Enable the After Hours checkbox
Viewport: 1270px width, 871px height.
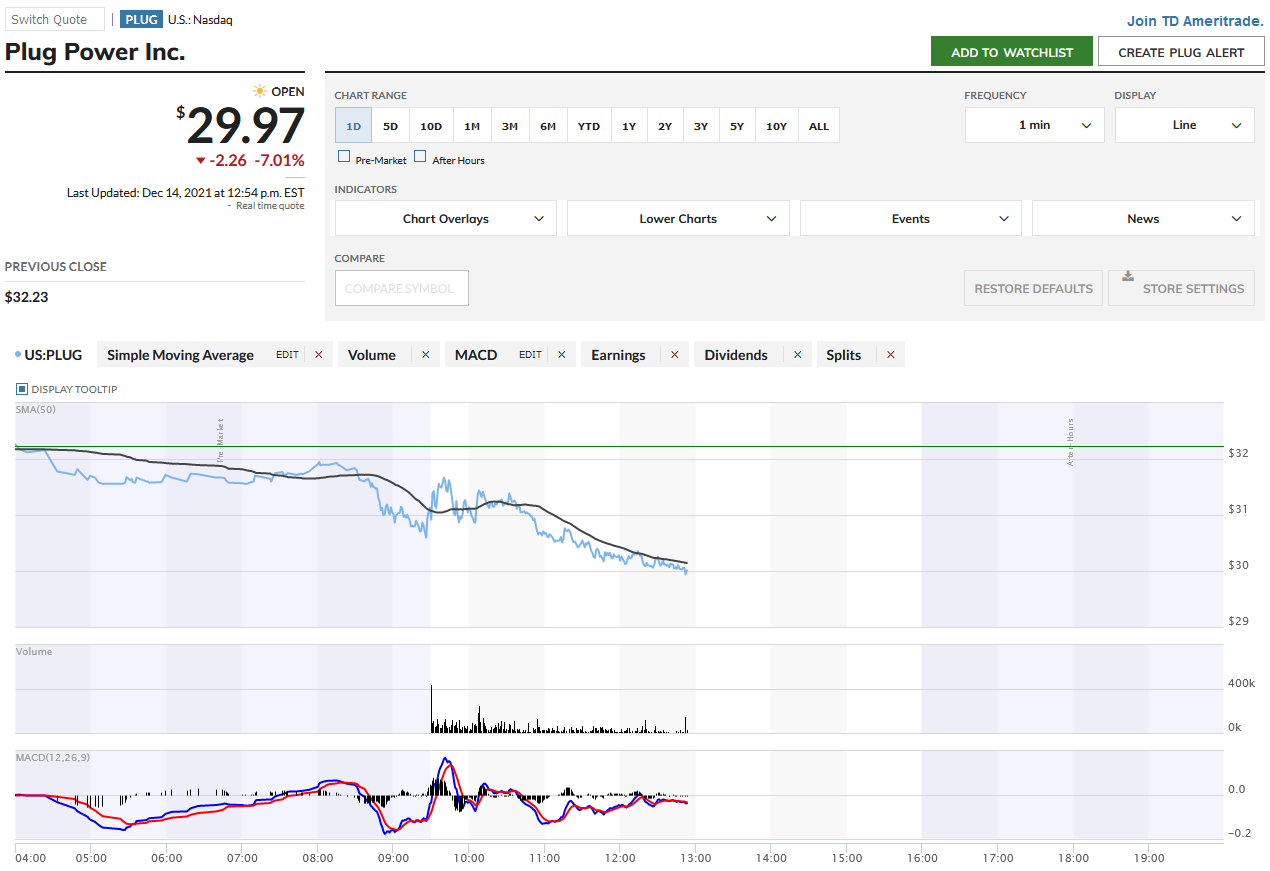point(420,157)
